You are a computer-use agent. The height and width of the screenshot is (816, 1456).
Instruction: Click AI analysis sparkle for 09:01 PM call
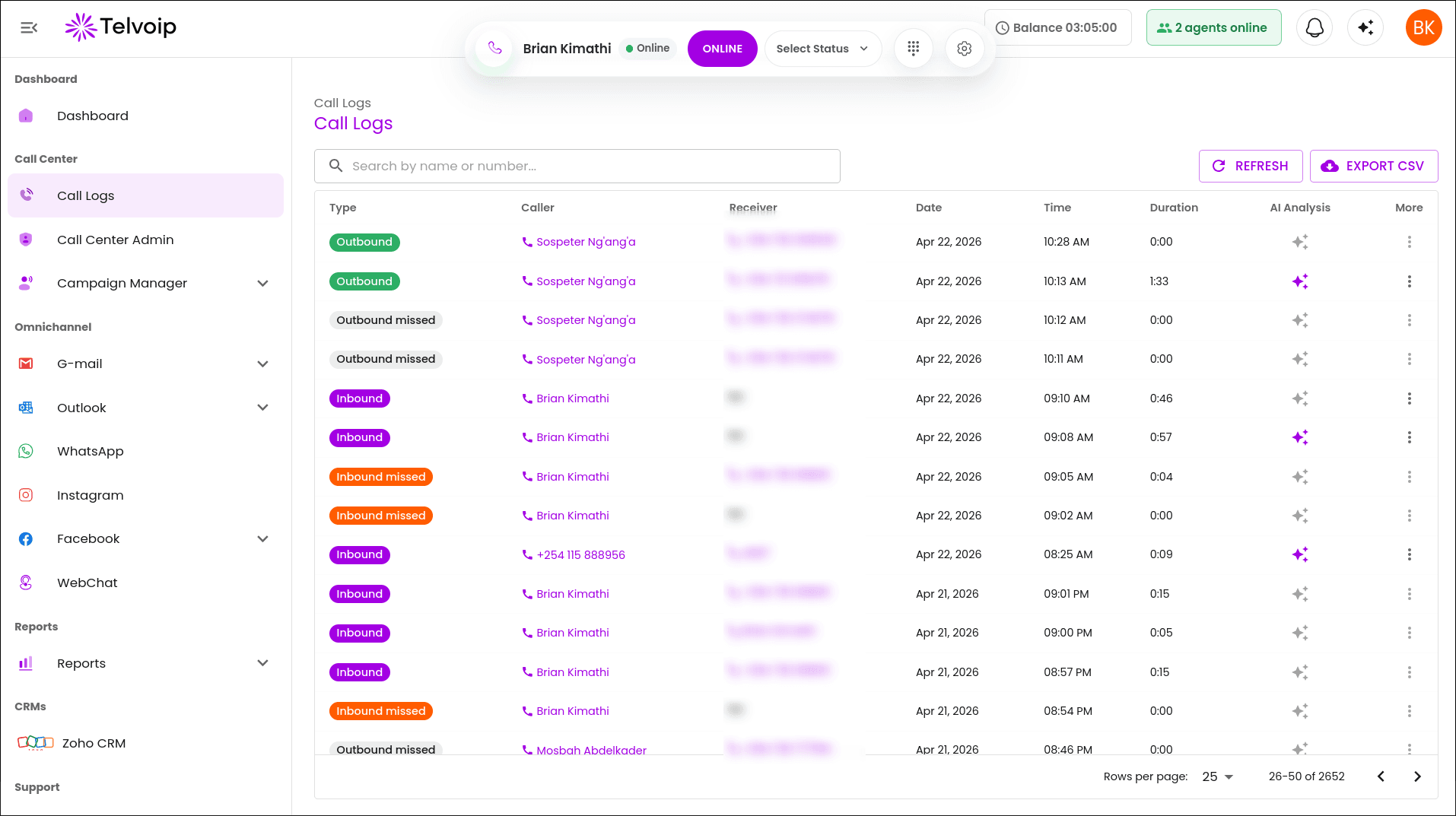click(1300, 594)
